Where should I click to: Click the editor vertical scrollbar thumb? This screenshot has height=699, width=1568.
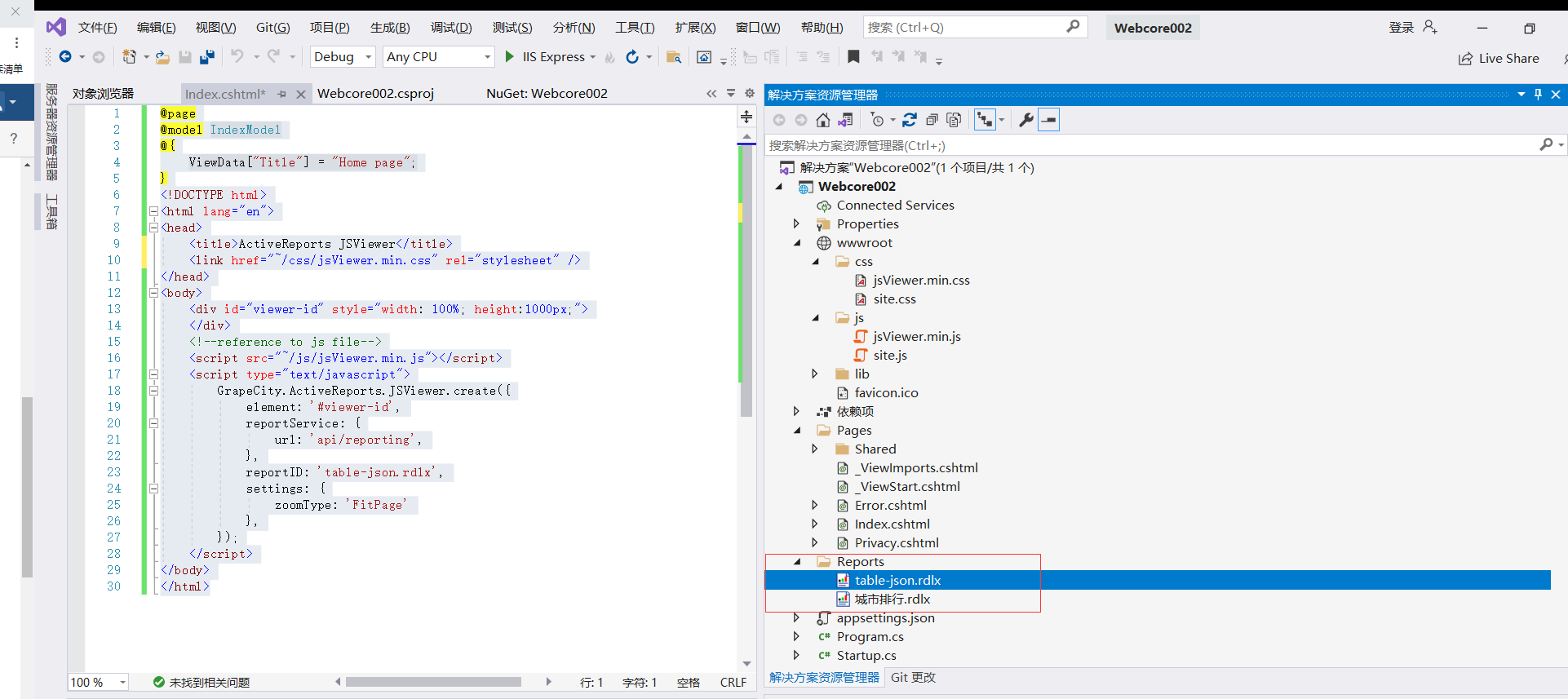746,281
